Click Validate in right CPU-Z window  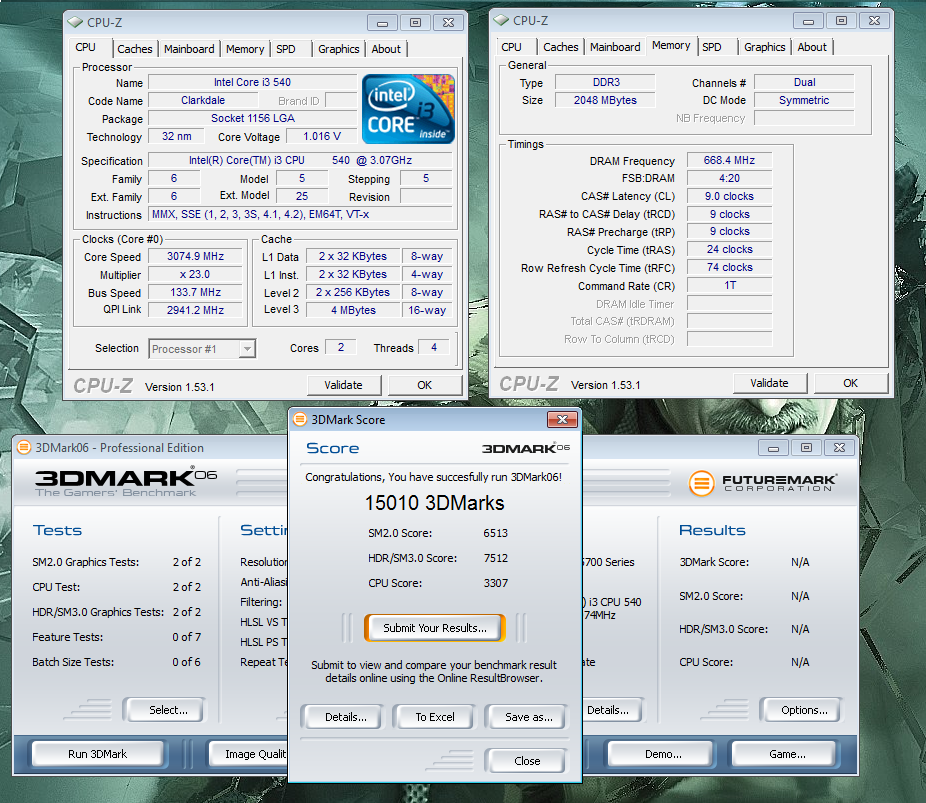point(770,383)
